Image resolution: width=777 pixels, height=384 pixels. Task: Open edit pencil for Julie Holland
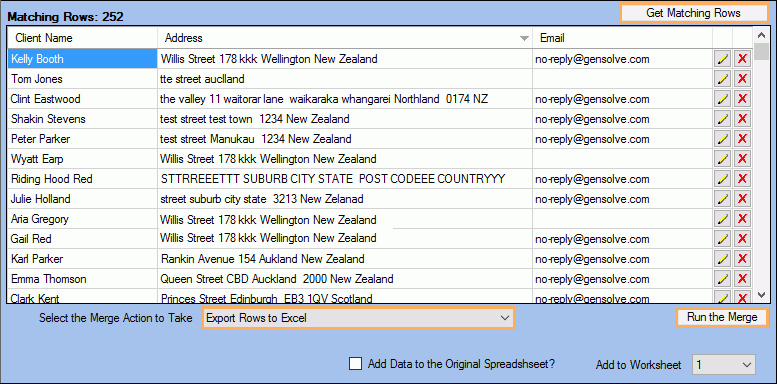tap(722, 199)
